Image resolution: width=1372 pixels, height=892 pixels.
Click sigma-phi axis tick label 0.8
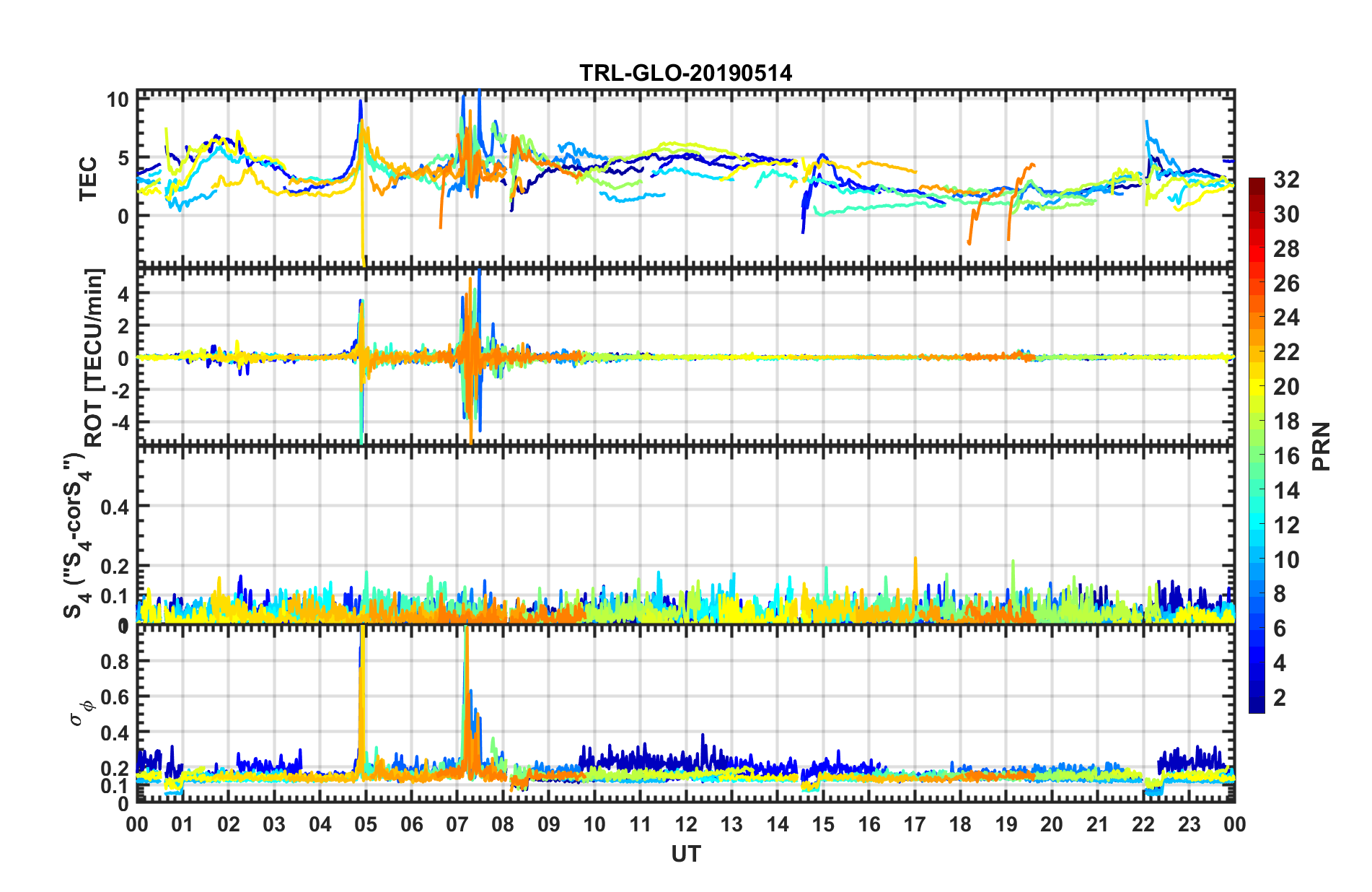tap(115, 662)
